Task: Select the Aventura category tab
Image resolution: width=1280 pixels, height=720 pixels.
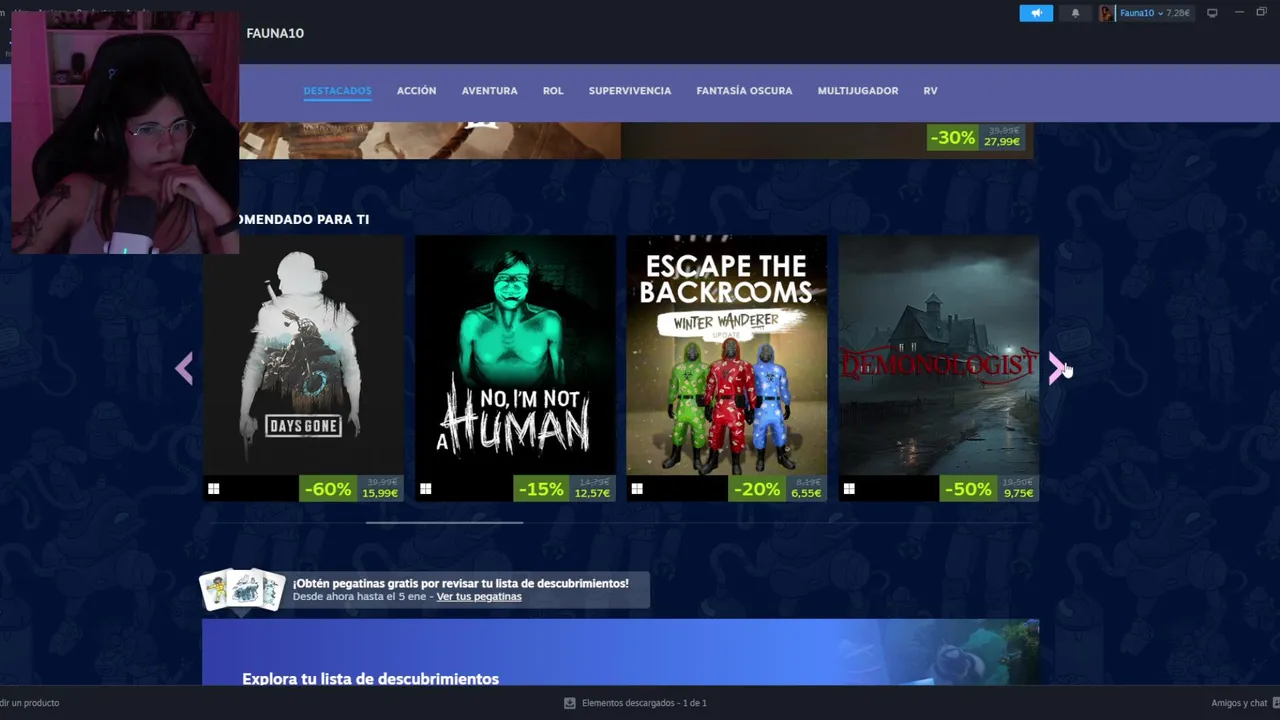Action: [489, 91]
